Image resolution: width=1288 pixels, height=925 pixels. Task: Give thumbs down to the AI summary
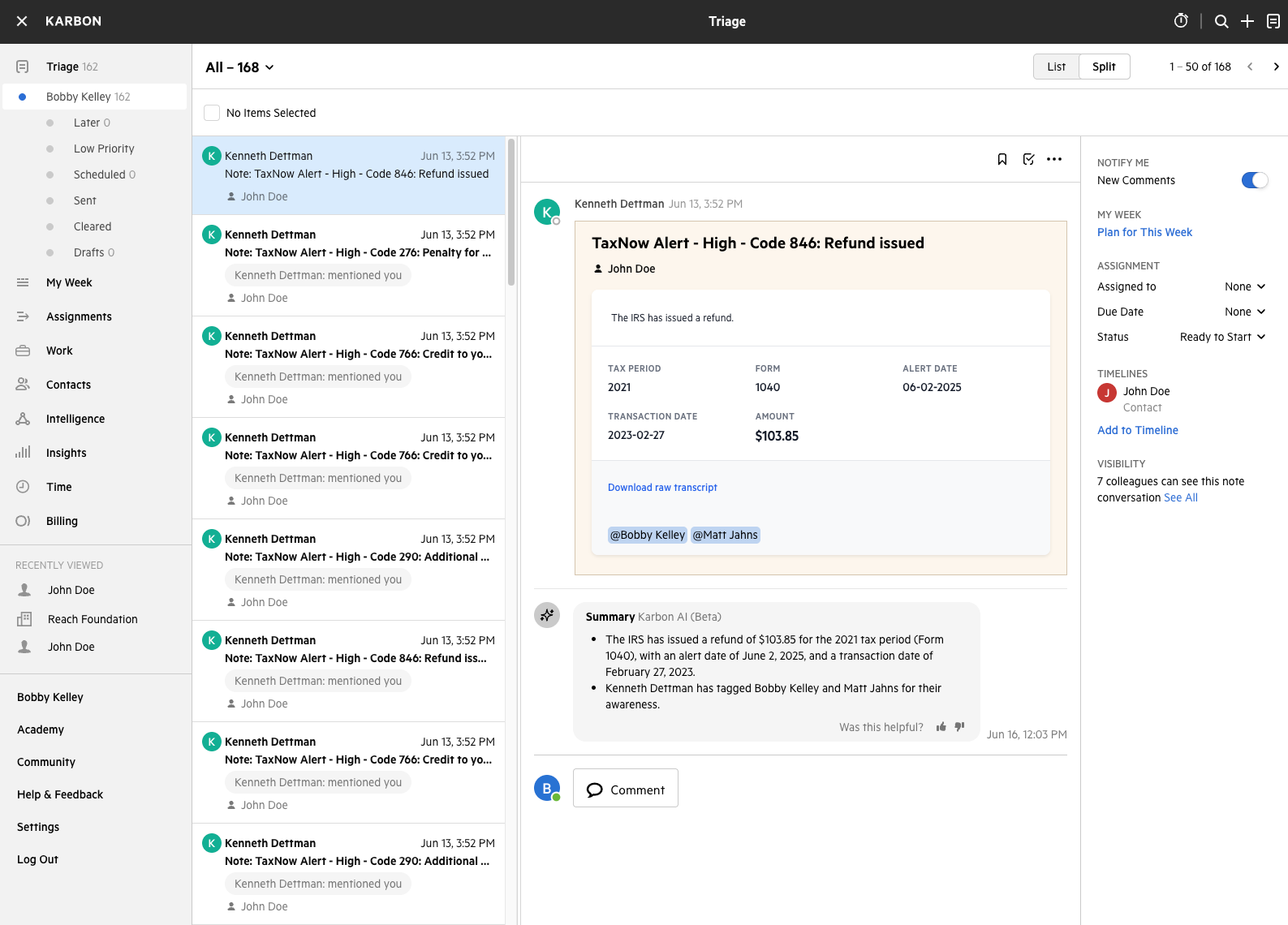click(959, 727)
